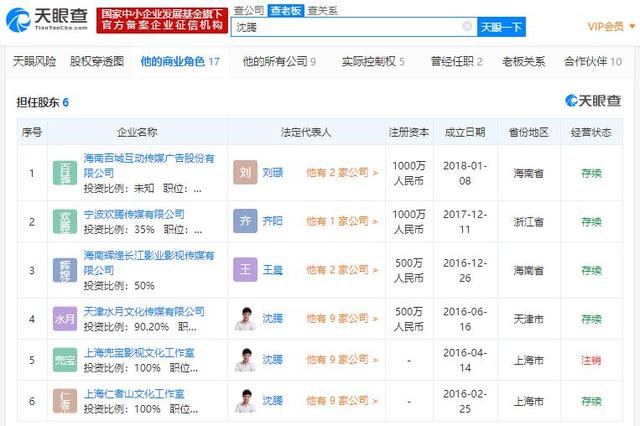
Task: Expand 他有9家公司 in 天津水月 row
Action: [342, 318]
